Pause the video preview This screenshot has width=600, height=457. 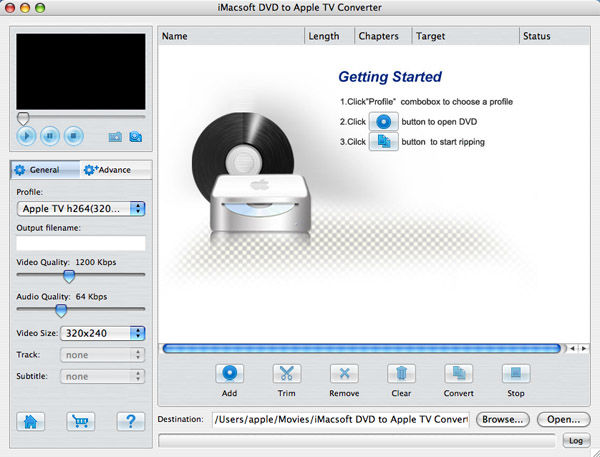coord(50,136)
